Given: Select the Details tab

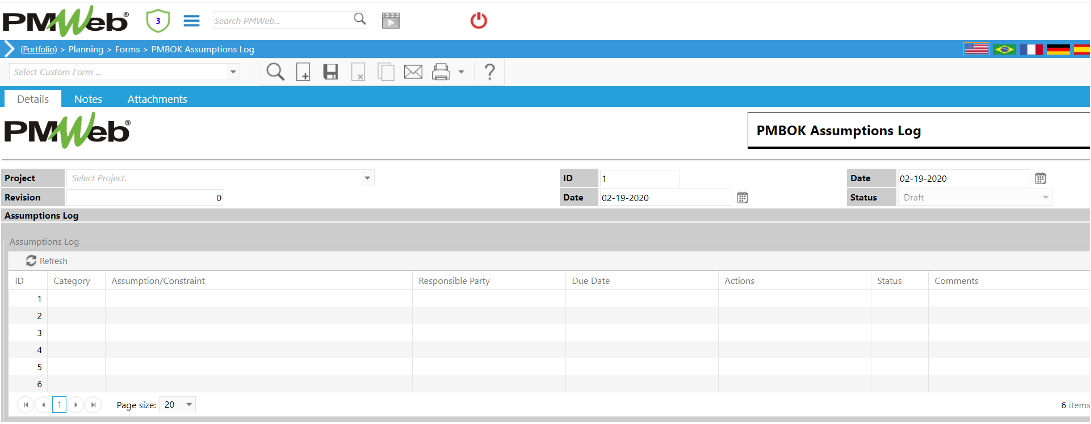Looking at the screenshot, I should tap(33, 99).
